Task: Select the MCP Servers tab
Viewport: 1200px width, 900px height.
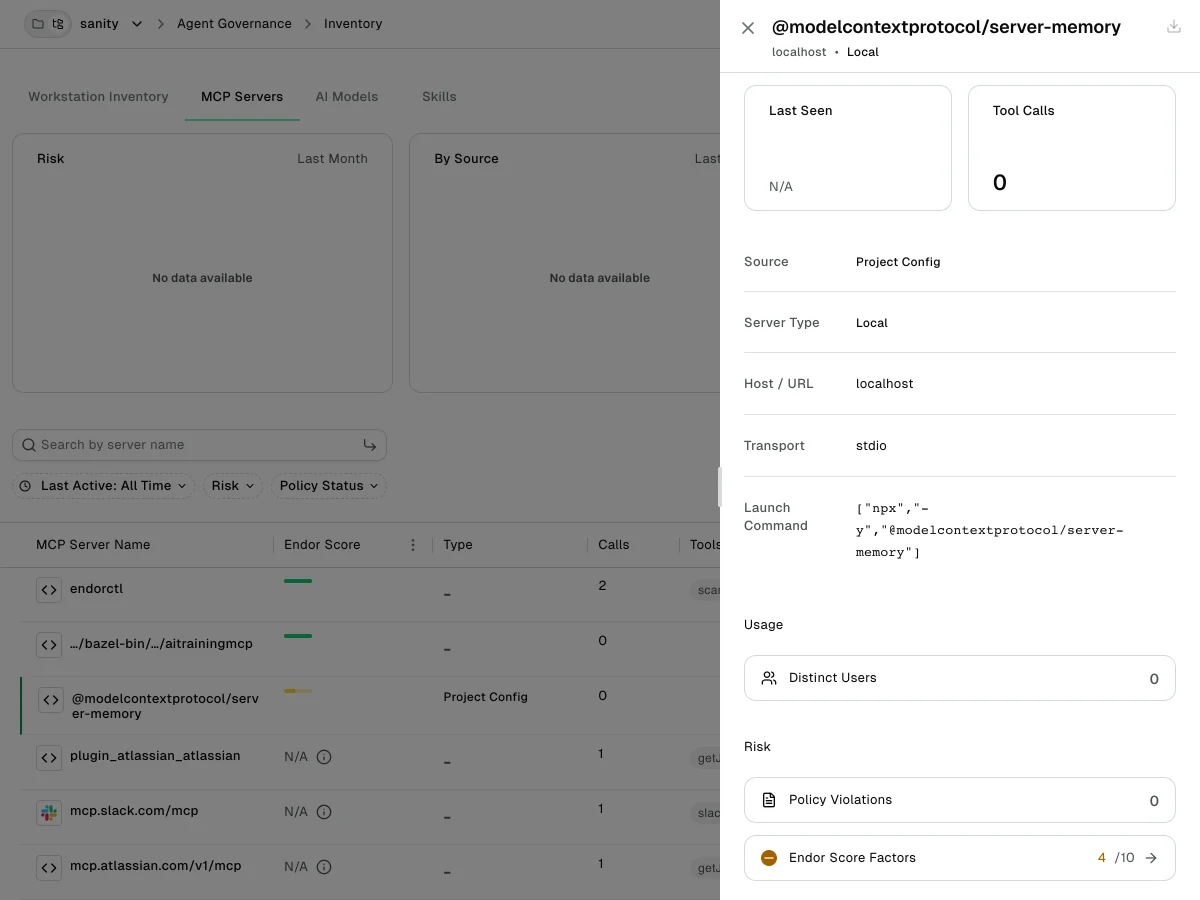Action: (x=242, y=97)
